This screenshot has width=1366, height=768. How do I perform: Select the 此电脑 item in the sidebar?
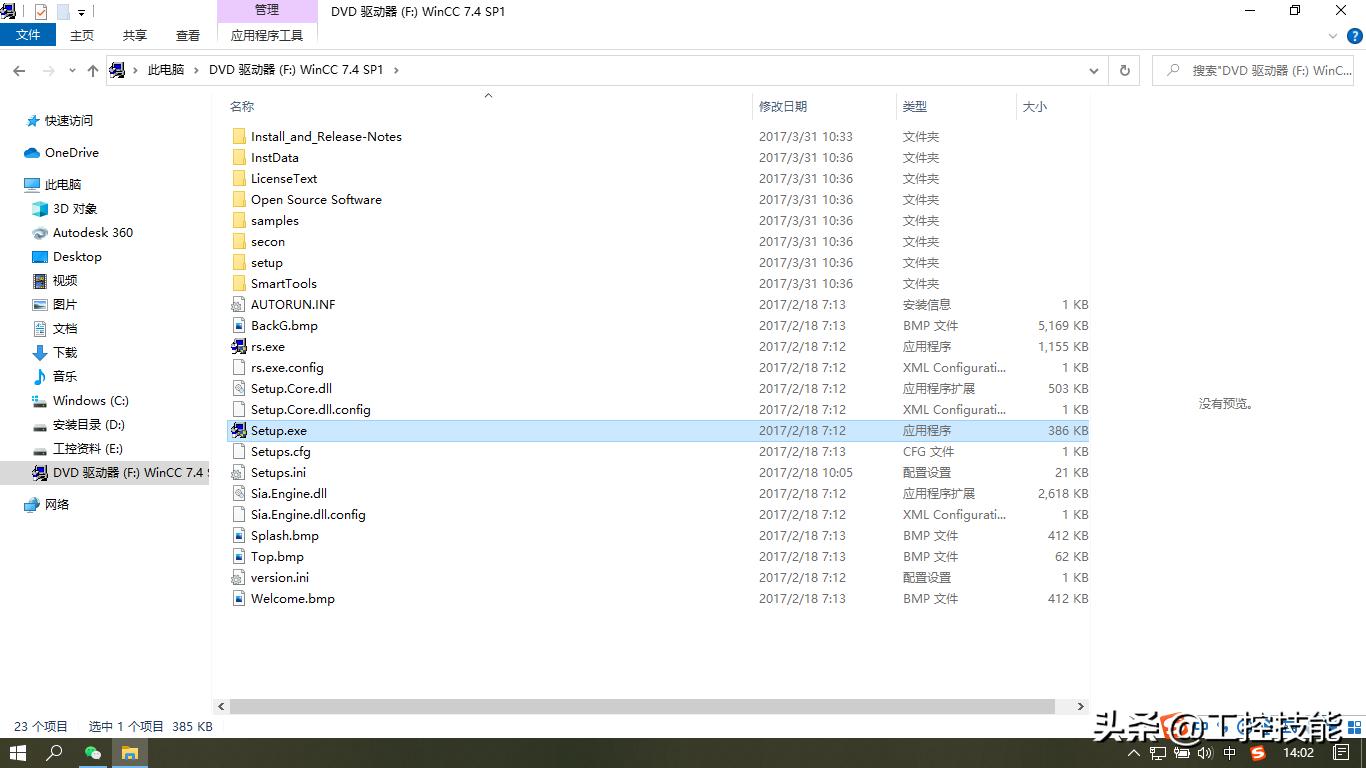pyautogui.click(x=63, y=184)
